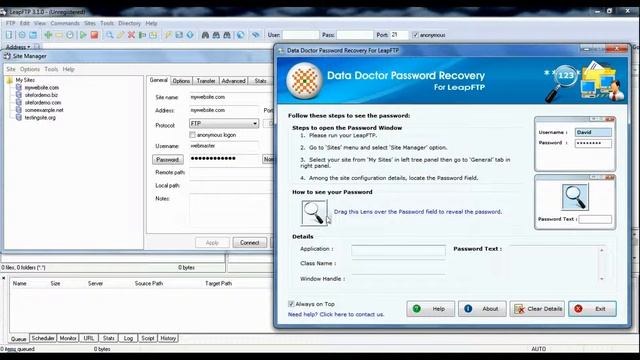640x360 pixels.
Task: Click the yellow minus toolbar icon
Action: pos(59,35)
